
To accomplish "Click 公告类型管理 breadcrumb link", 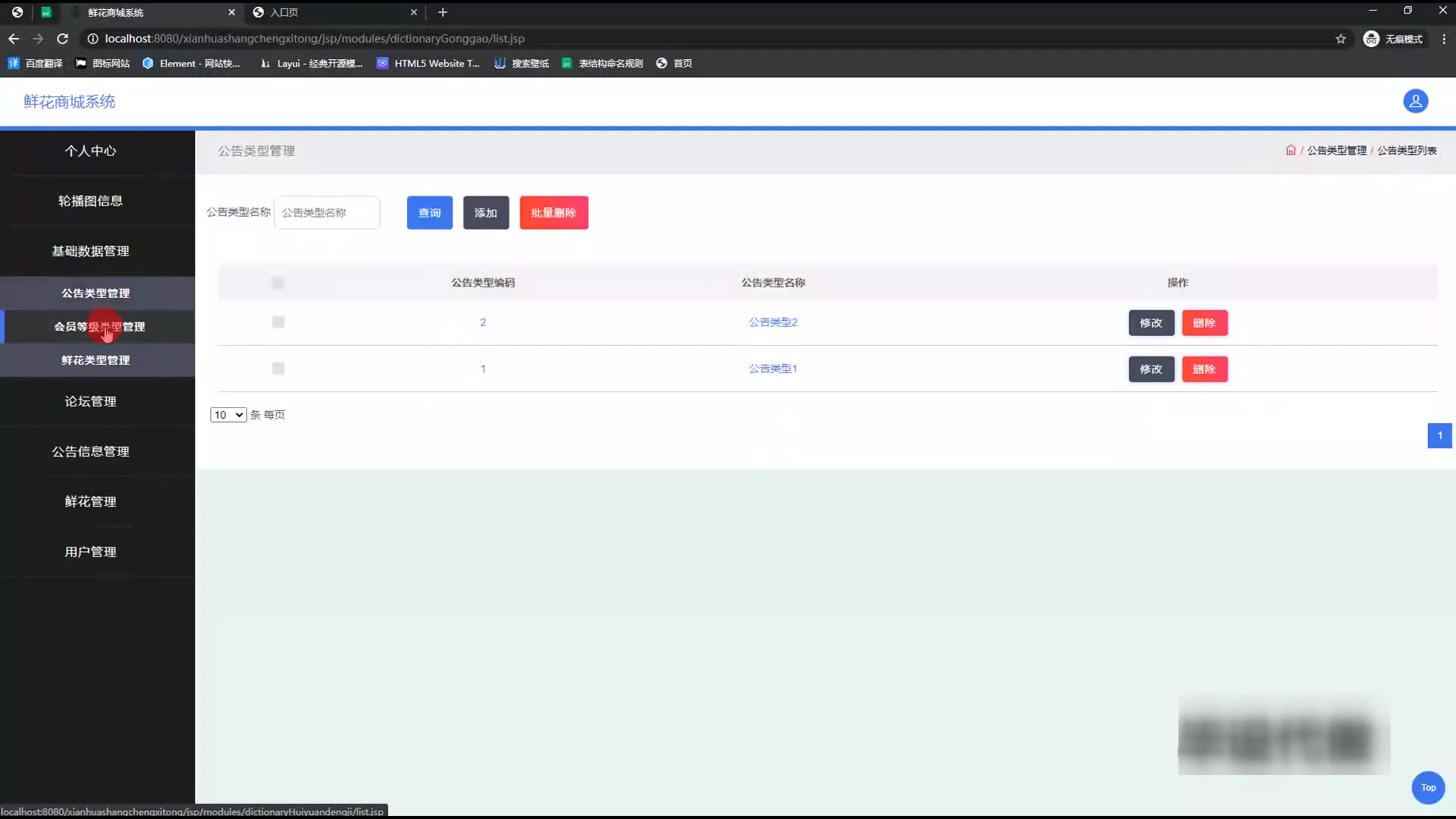I will (1337, 150).
